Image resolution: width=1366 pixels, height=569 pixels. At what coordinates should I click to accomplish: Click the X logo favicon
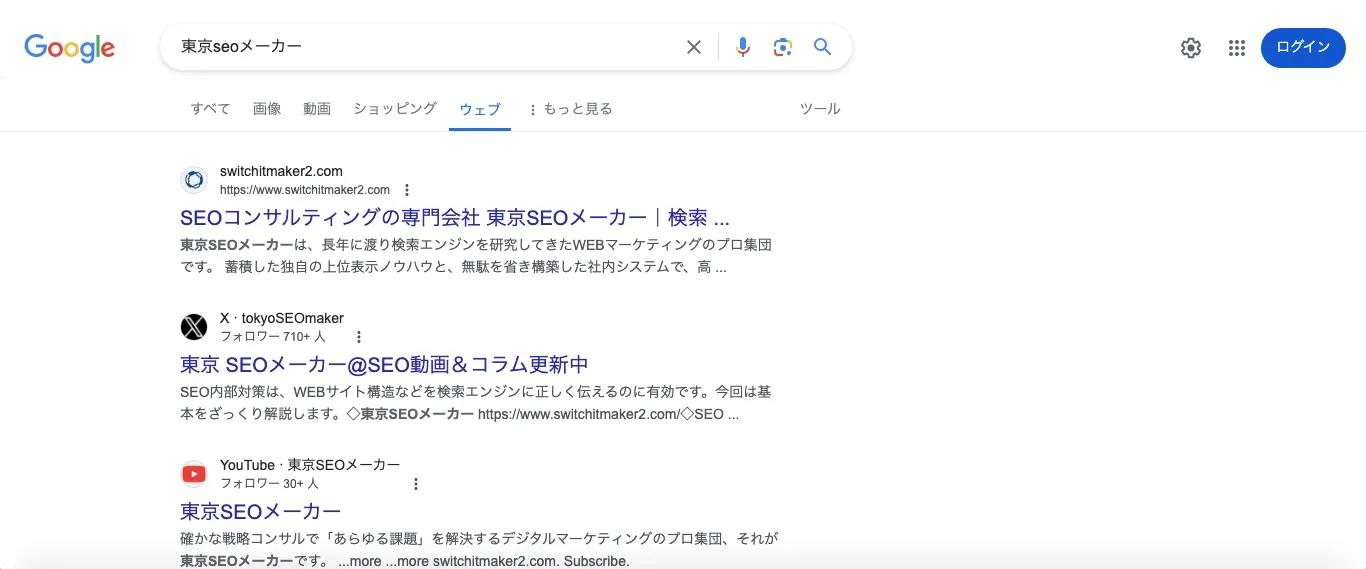(193, 327)
